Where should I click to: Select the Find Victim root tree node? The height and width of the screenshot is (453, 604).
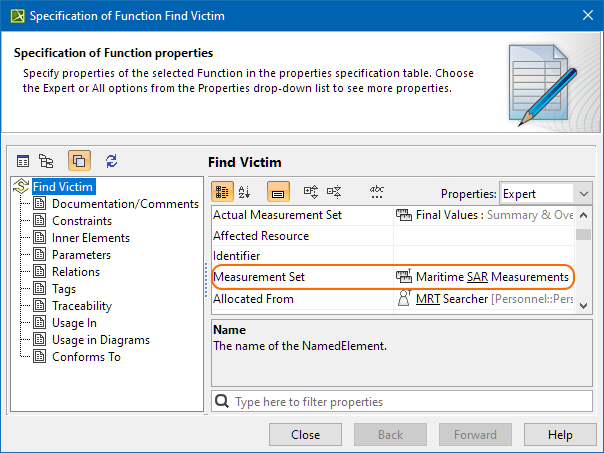[x=63, y=187]
